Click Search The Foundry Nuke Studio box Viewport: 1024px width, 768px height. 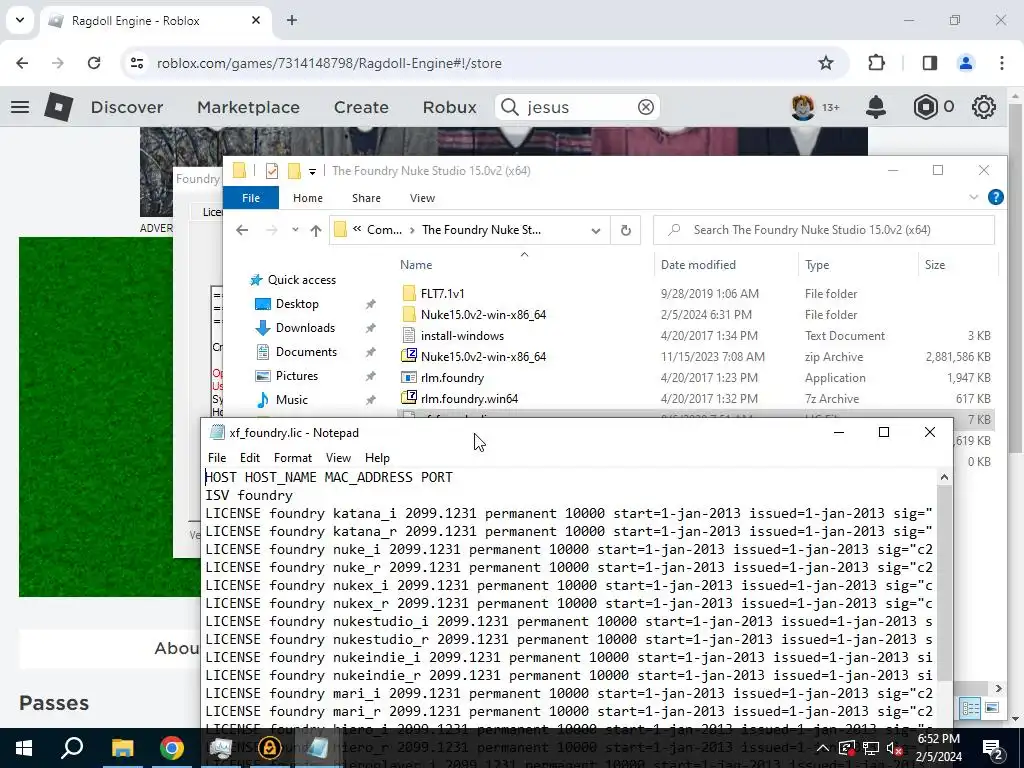[x=824, y=230]
